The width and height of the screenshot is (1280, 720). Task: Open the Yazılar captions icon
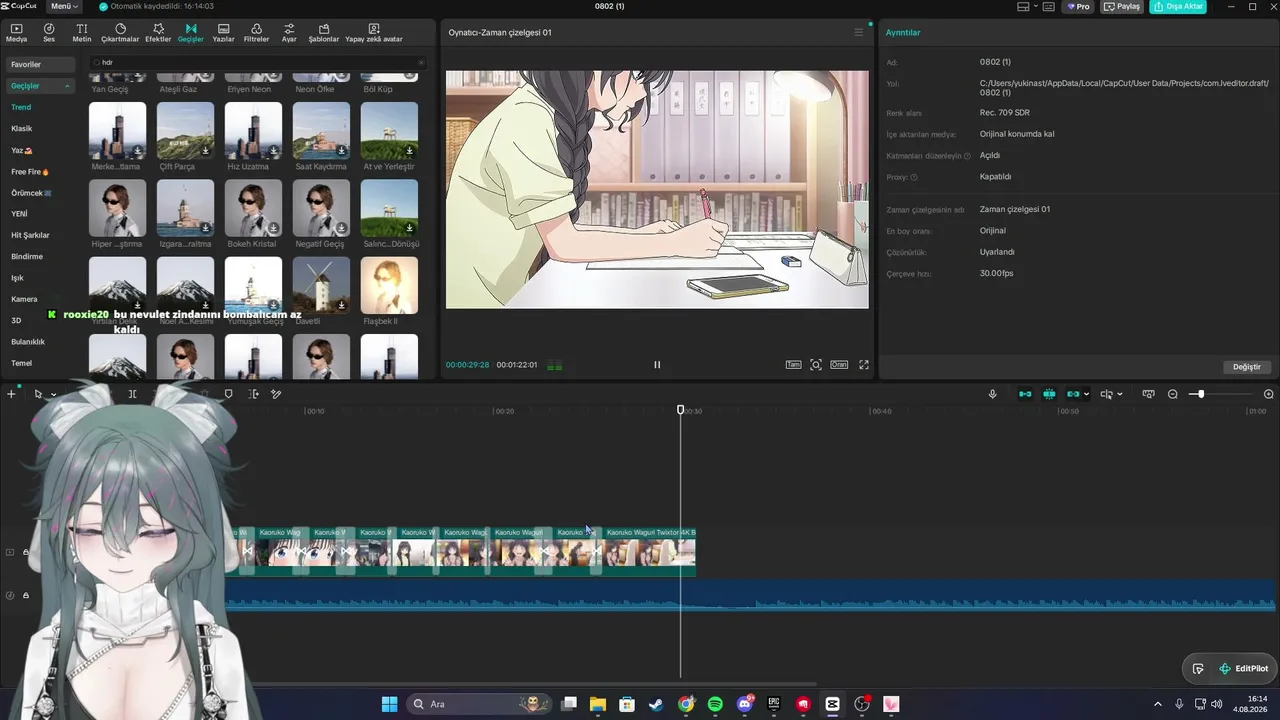(x=223, y=33)
